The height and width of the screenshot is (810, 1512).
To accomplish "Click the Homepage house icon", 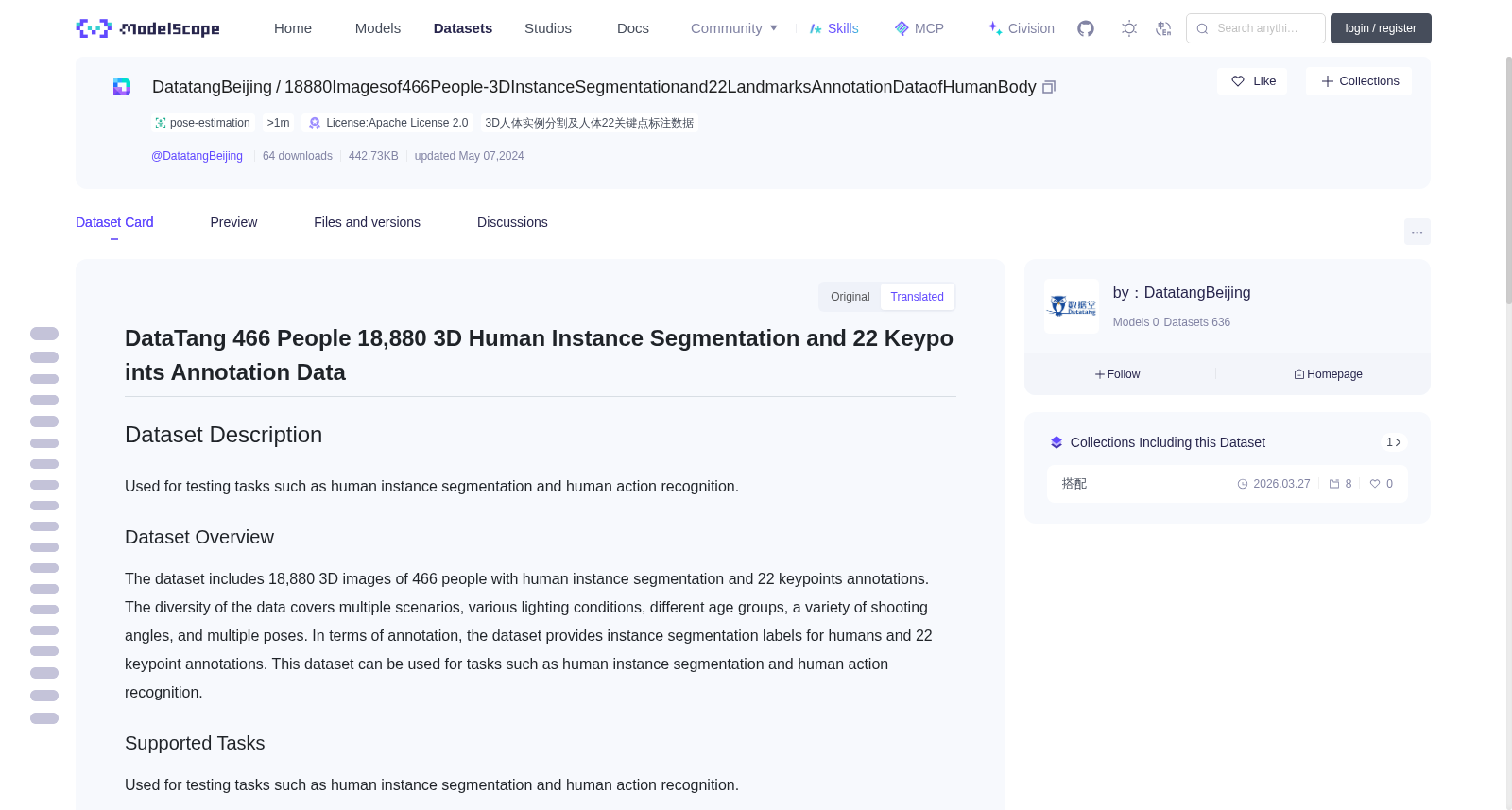I will pos(1299,374).
